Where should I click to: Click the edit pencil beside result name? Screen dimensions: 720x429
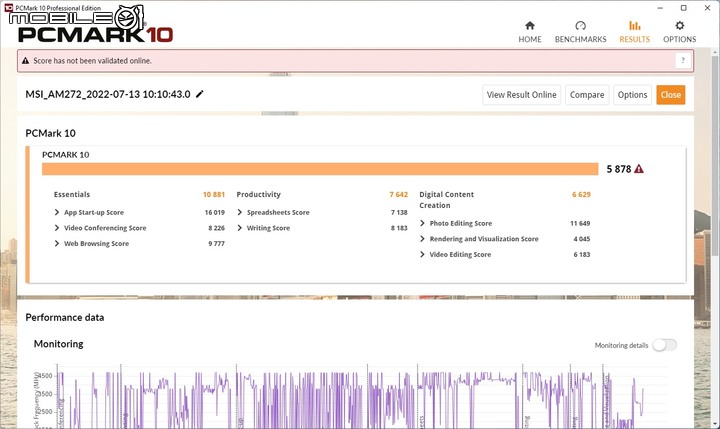[200, 94]
